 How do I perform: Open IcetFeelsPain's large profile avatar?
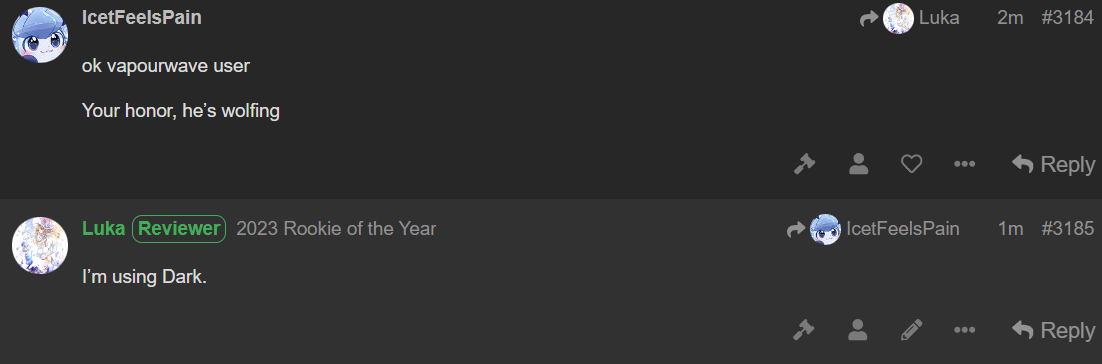click(x=40, y=35)
